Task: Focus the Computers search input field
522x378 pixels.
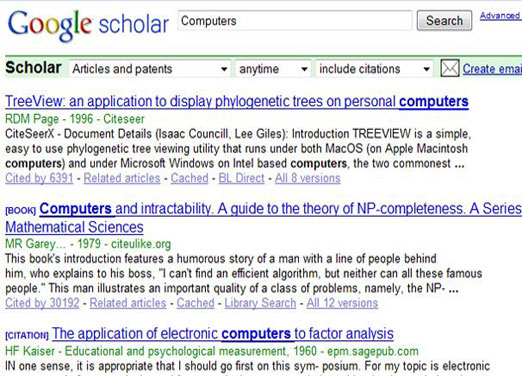Action: (x=295, y=21)
